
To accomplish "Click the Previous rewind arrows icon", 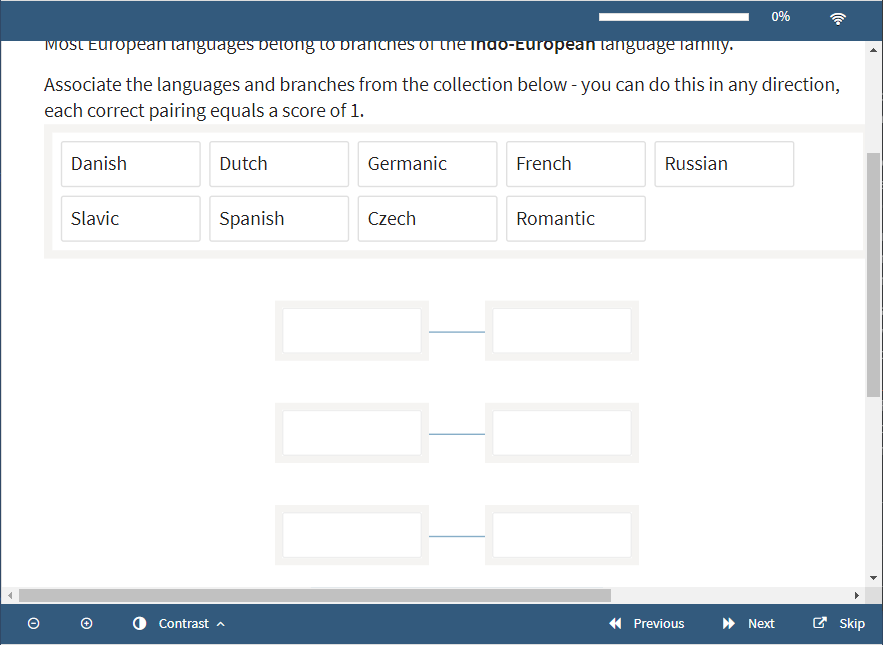I will pyautogui.click(x=616, y=623).
